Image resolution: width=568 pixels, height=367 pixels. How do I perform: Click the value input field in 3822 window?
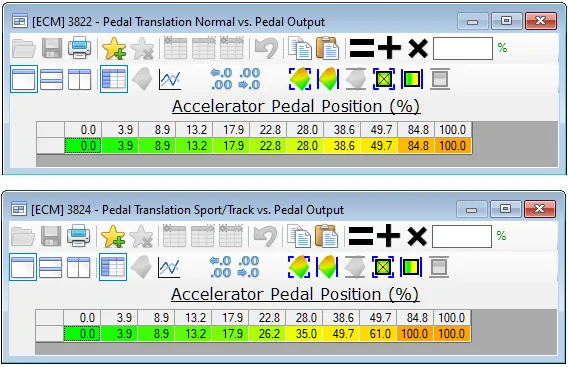point(463,48)
